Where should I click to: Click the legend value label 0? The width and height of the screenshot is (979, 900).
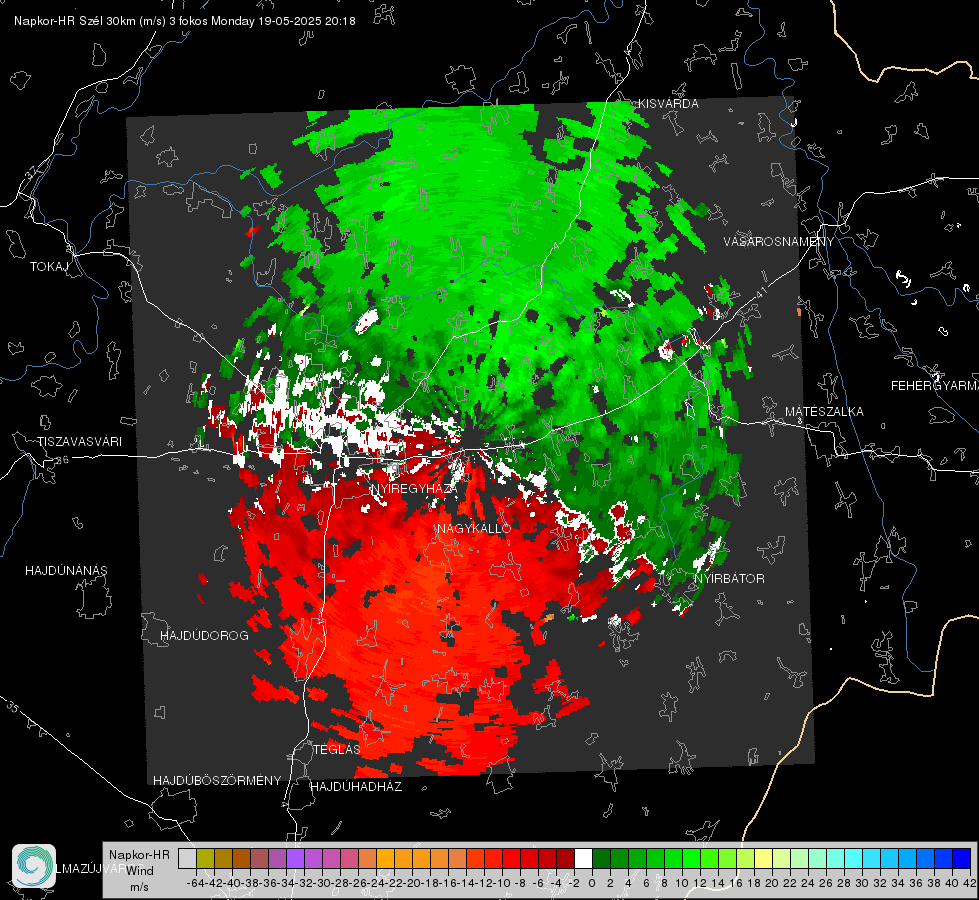tap(592, 883)
